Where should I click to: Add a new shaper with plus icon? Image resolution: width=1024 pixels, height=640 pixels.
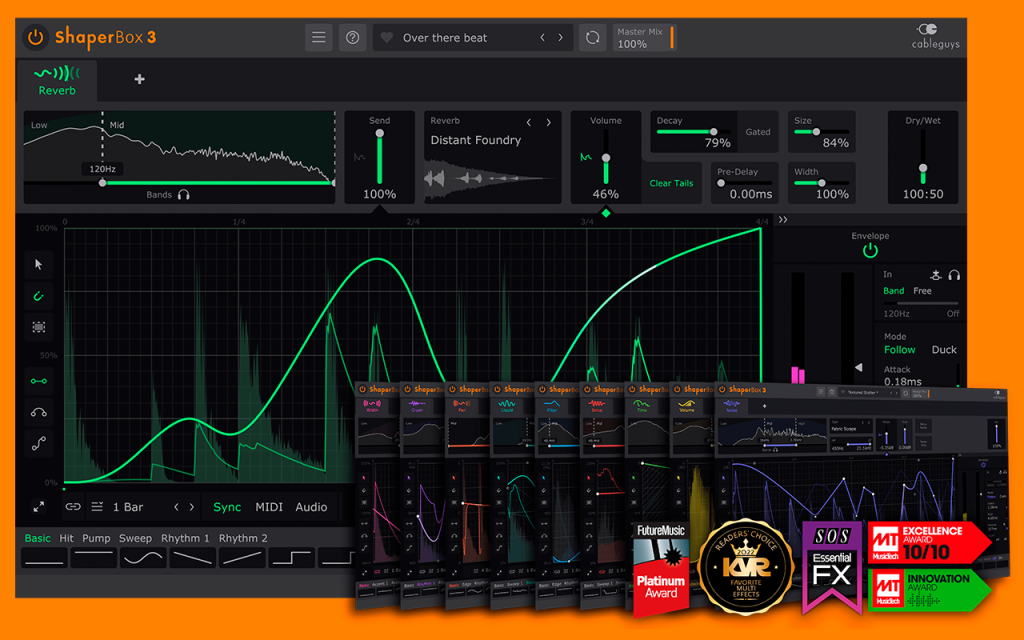pos(139,79)
